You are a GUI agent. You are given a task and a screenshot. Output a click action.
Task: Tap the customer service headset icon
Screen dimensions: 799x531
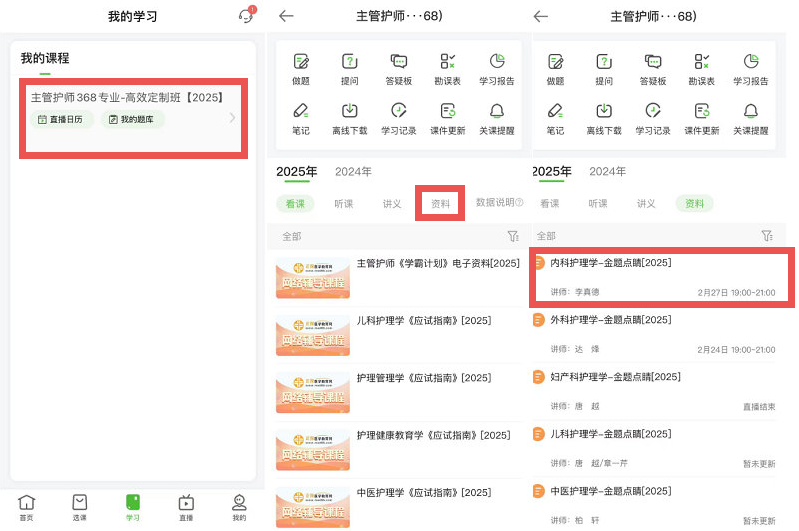click(245, 16)
